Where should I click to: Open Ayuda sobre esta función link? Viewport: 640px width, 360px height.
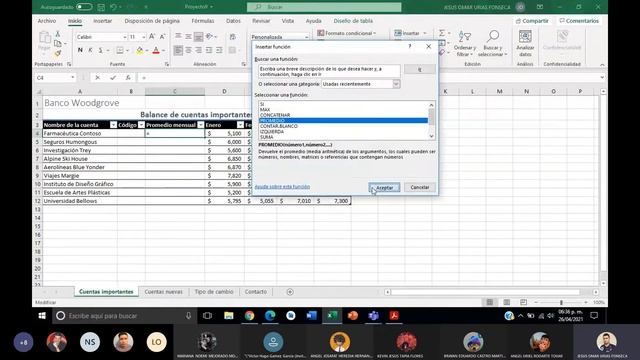pos(282,187)
